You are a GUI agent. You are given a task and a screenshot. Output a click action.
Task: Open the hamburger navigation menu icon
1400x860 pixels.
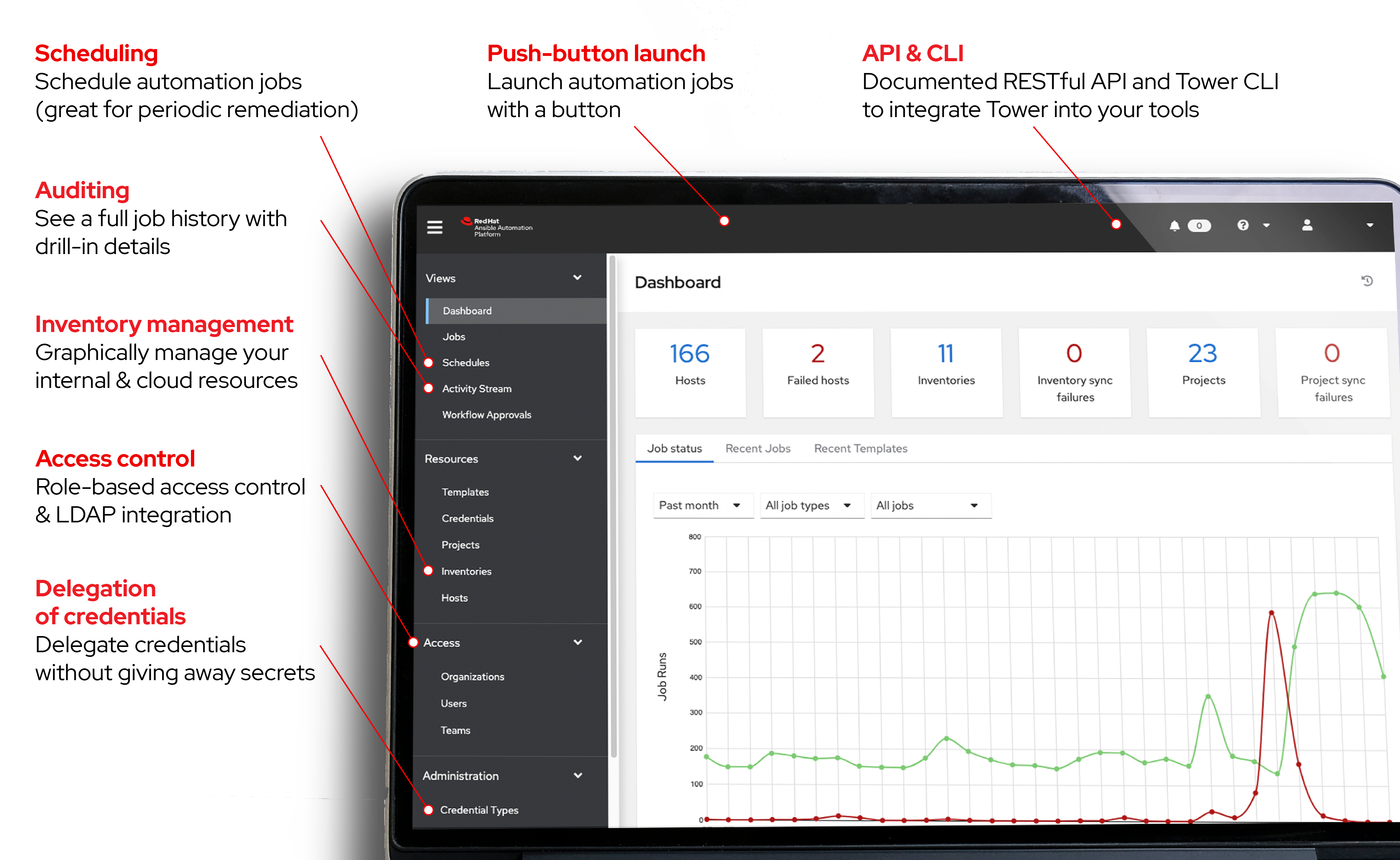pyautogui.click(x=434, y=227)
